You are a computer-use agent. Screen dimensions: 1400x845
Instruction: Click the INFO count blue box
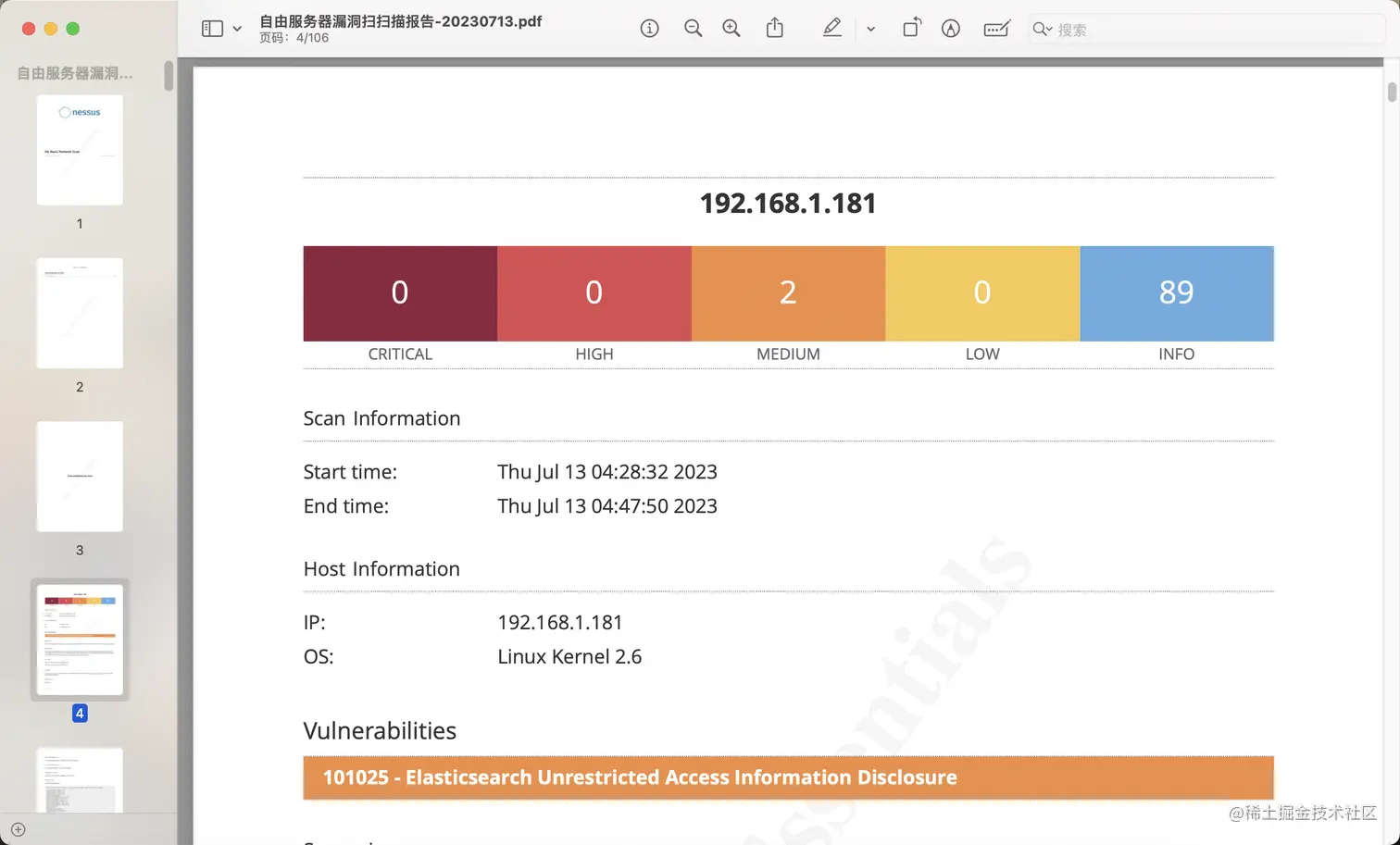point(1177,293)
